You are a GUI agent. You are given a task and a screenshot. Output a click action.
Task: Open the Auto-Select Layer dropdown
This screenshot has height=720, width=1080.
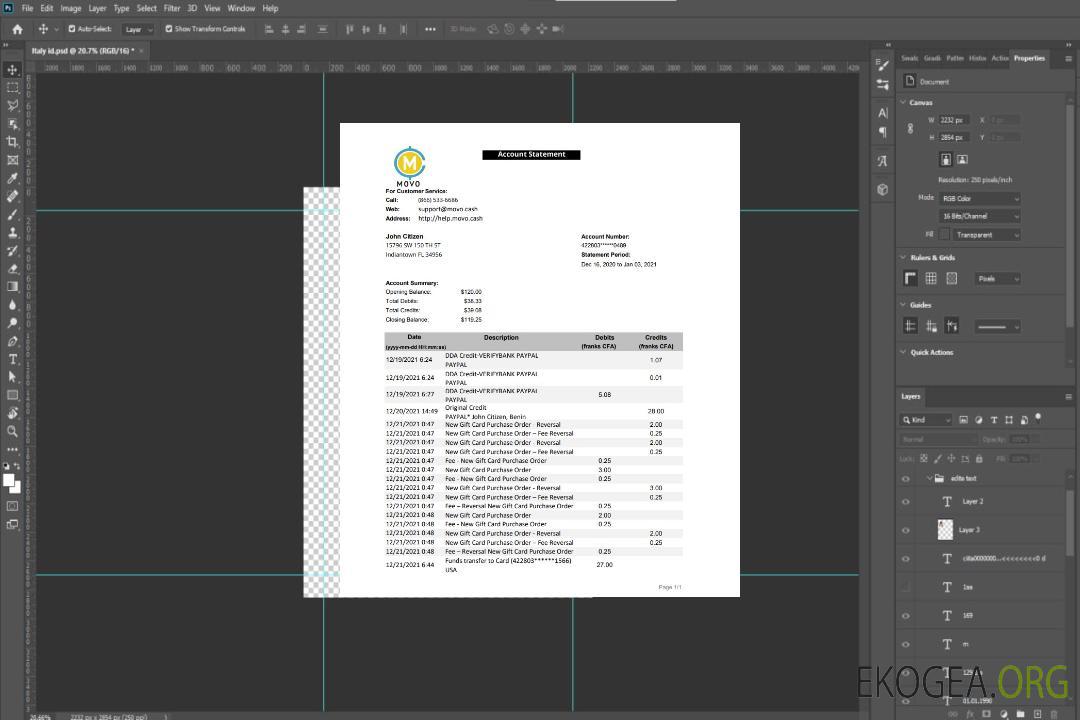click(138, 29)
